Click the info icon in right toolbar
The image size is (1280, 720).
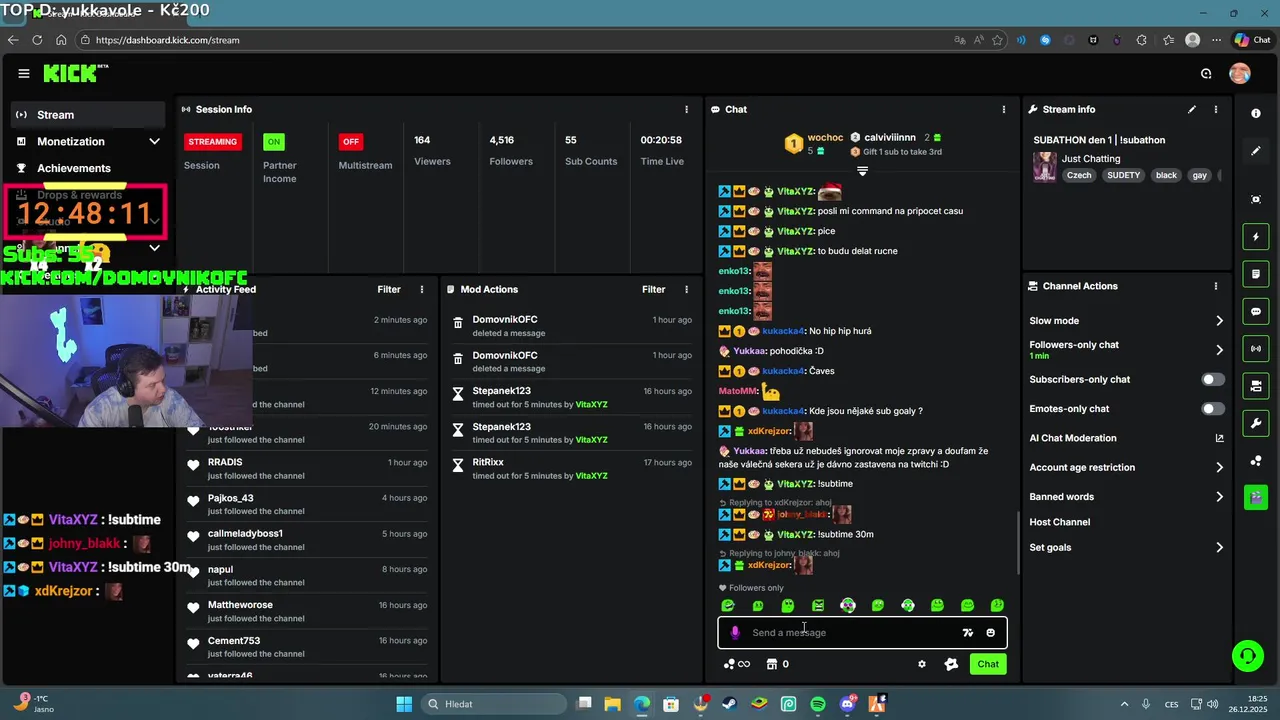pyautogui.click(x=1256, y=114)
